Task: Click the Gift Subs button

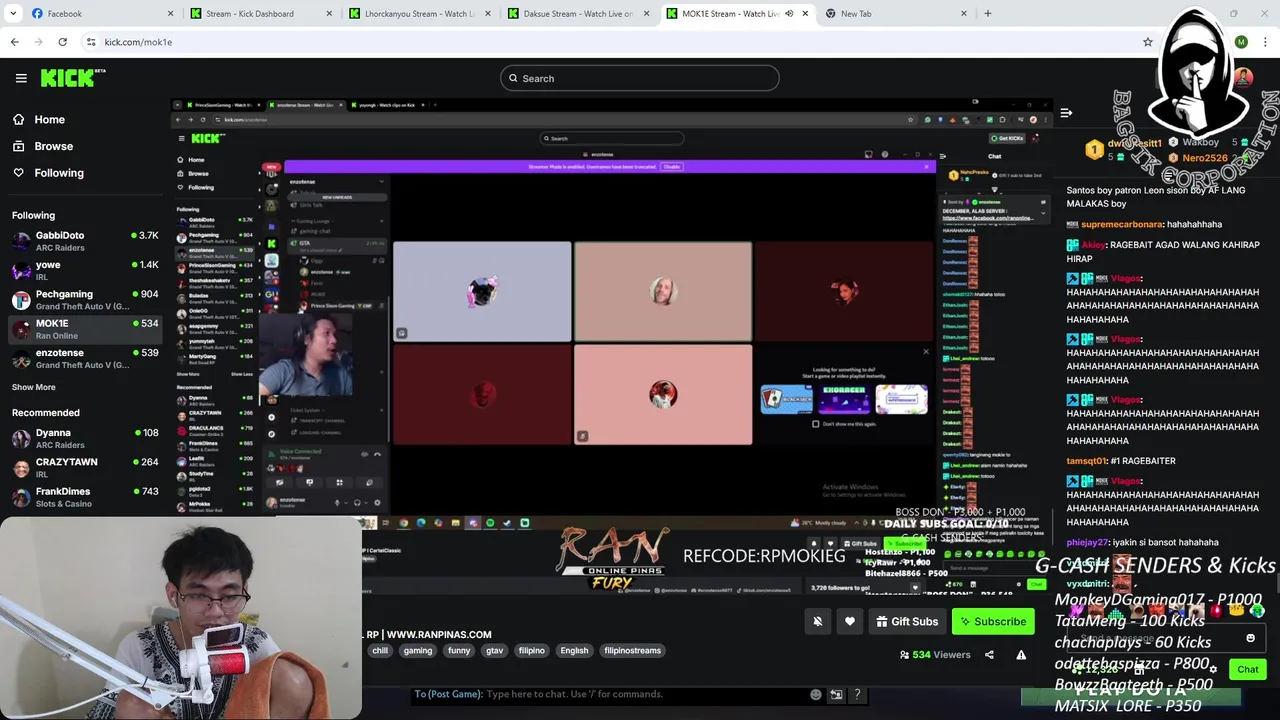Action: point(907,621)
